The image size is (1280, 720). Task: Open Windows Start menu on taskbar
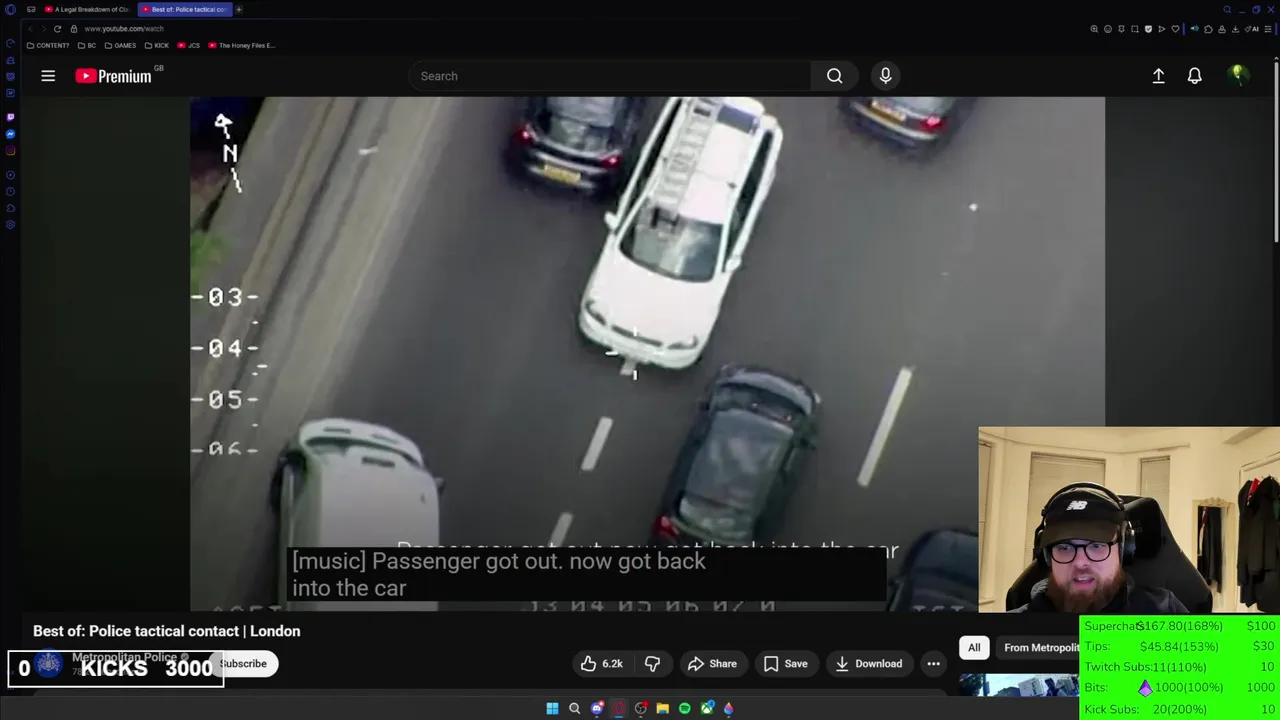[x=552, y=708]
